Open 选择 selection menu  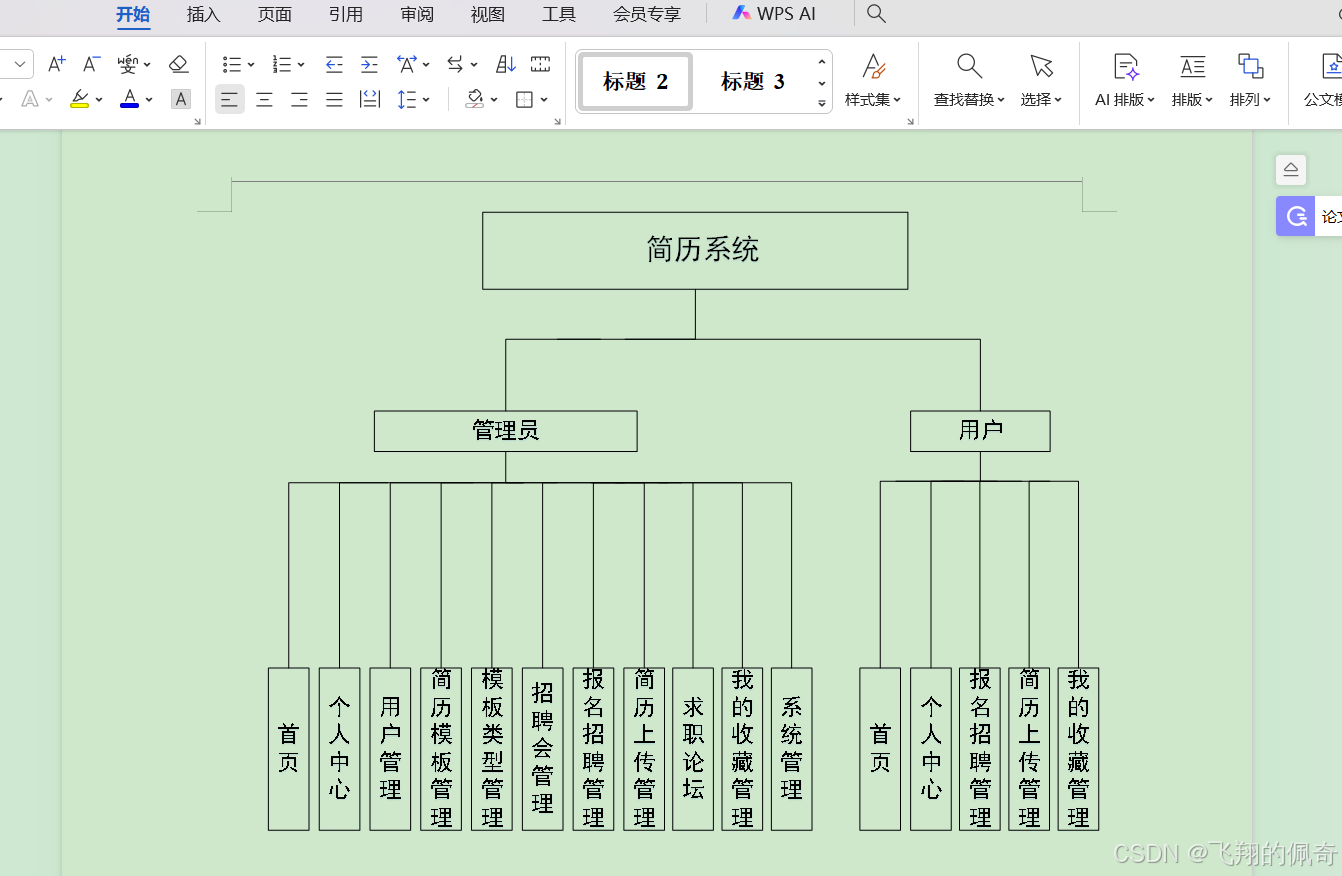click(x=1041, y=80)
